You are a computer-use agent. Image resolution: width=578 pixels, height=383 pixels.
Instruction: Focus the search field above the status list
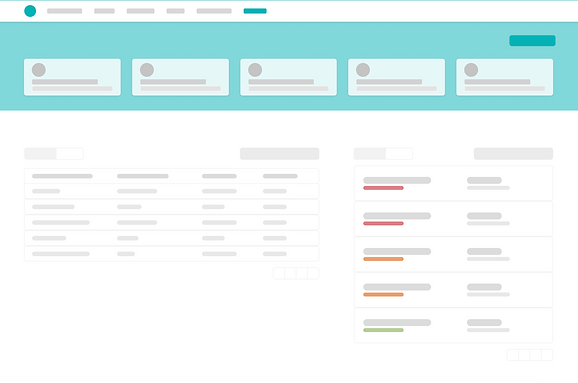(513, 154)
